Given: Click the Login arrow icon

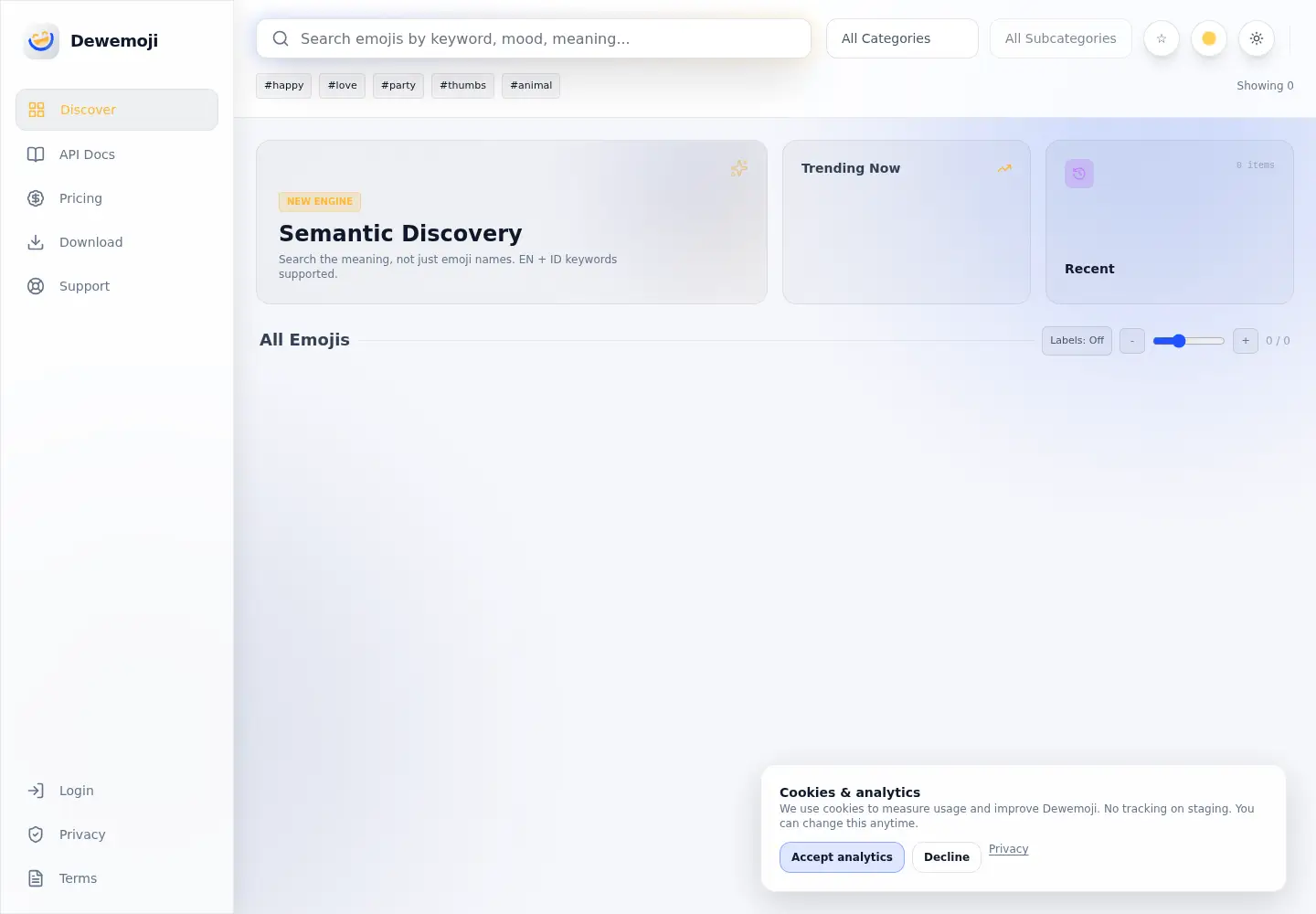Looking at the screenshot, I should tap(36, 791).
